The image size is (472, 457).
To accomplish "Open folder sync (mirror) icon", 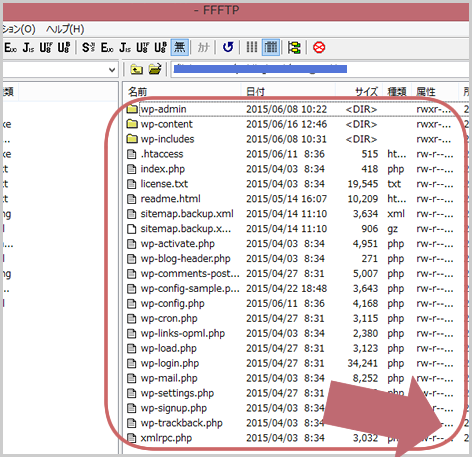I will click(294, 48).
